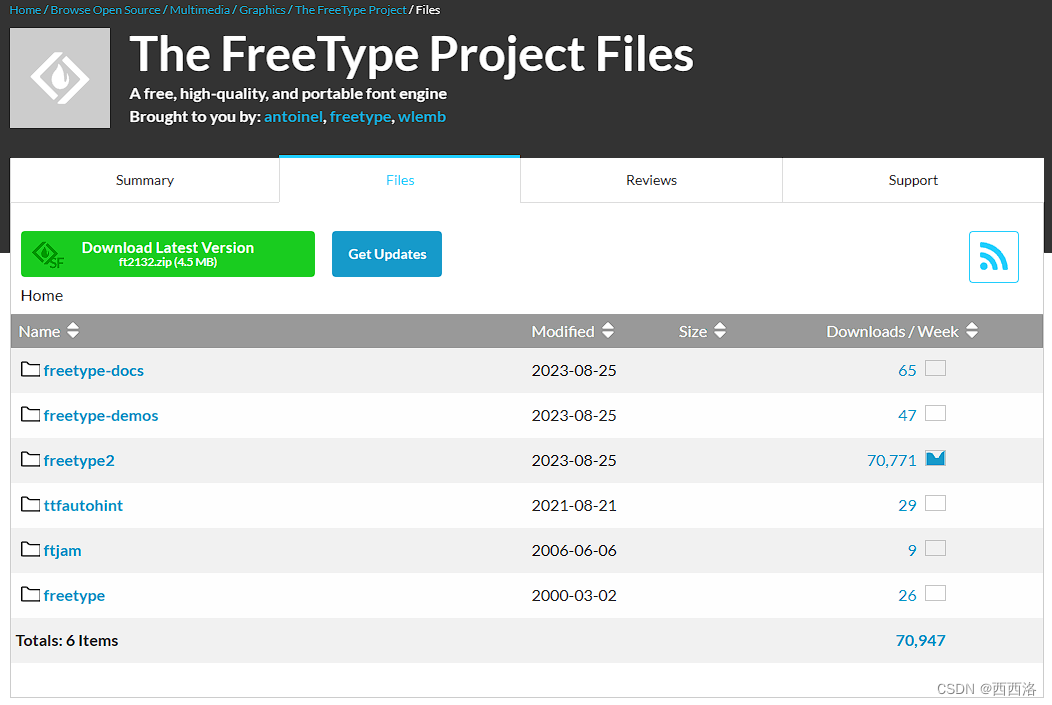Open the ttfautohint folder link
Screen dimensions: 1052x705
83,505
